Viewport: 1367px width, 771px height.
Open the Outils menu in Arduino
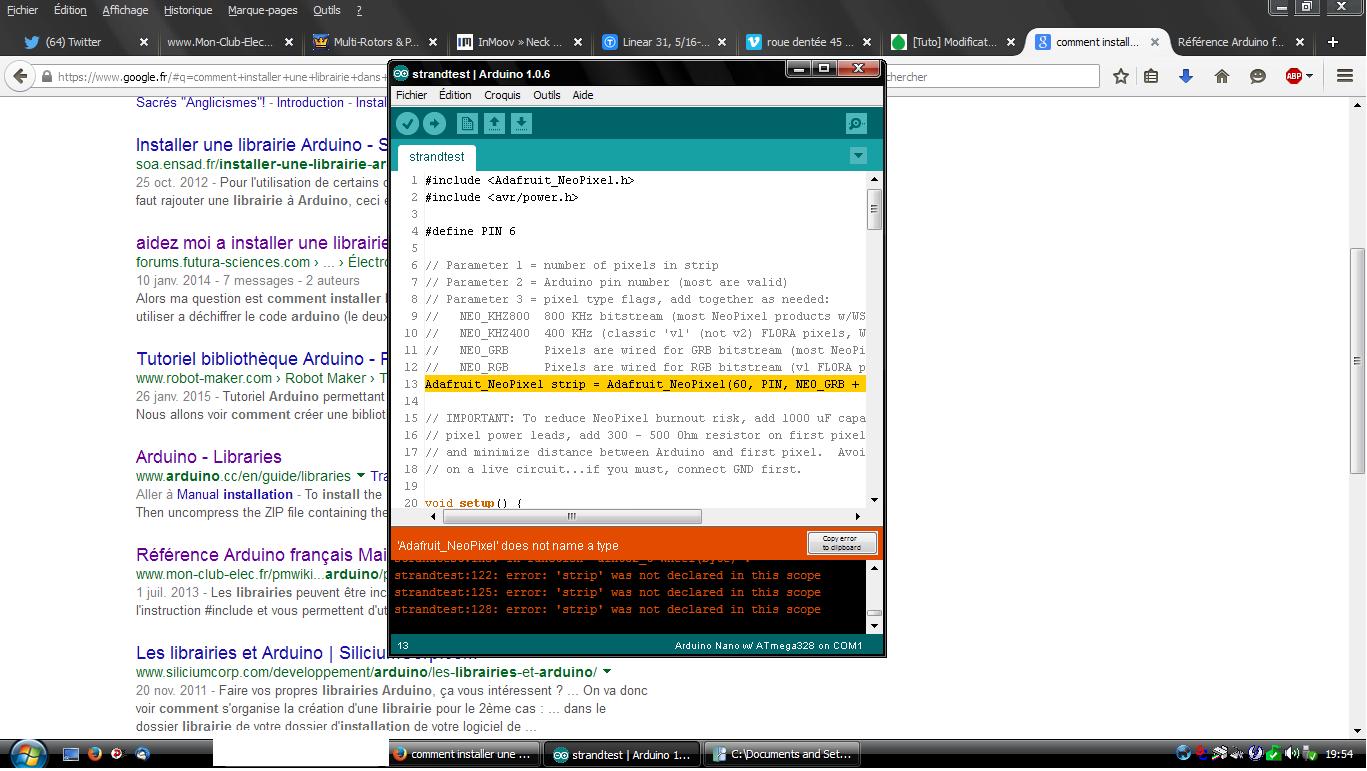546,95
